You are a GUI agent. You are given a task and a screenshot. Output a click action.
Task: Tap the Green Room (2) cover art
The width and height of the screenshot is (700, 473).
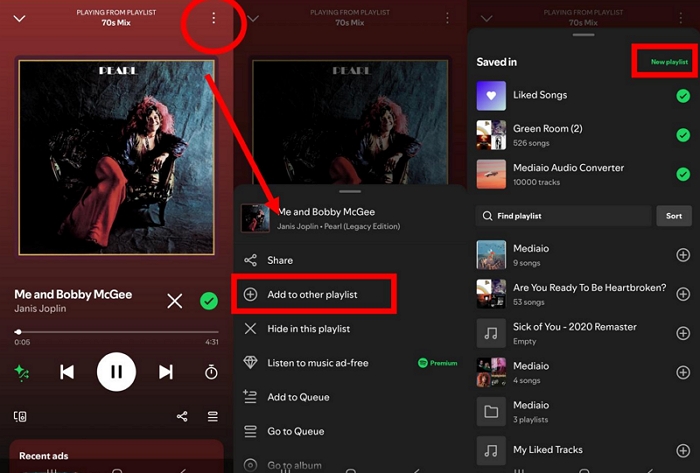point(491,135)
